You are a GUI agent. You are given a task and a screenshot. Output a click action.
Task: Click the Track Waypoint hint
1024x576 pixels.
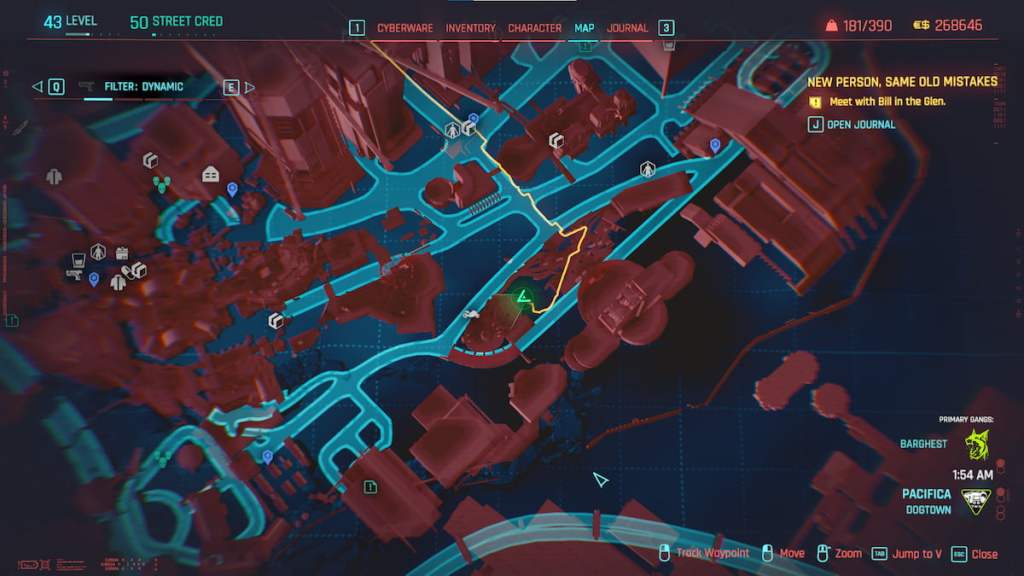(712, 554)
